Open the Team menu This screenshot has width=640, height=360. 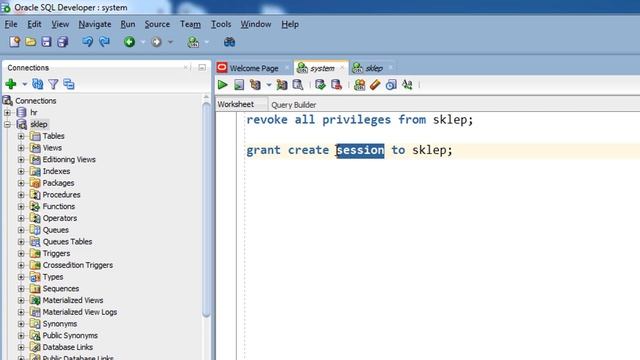(x=190, y=24)
